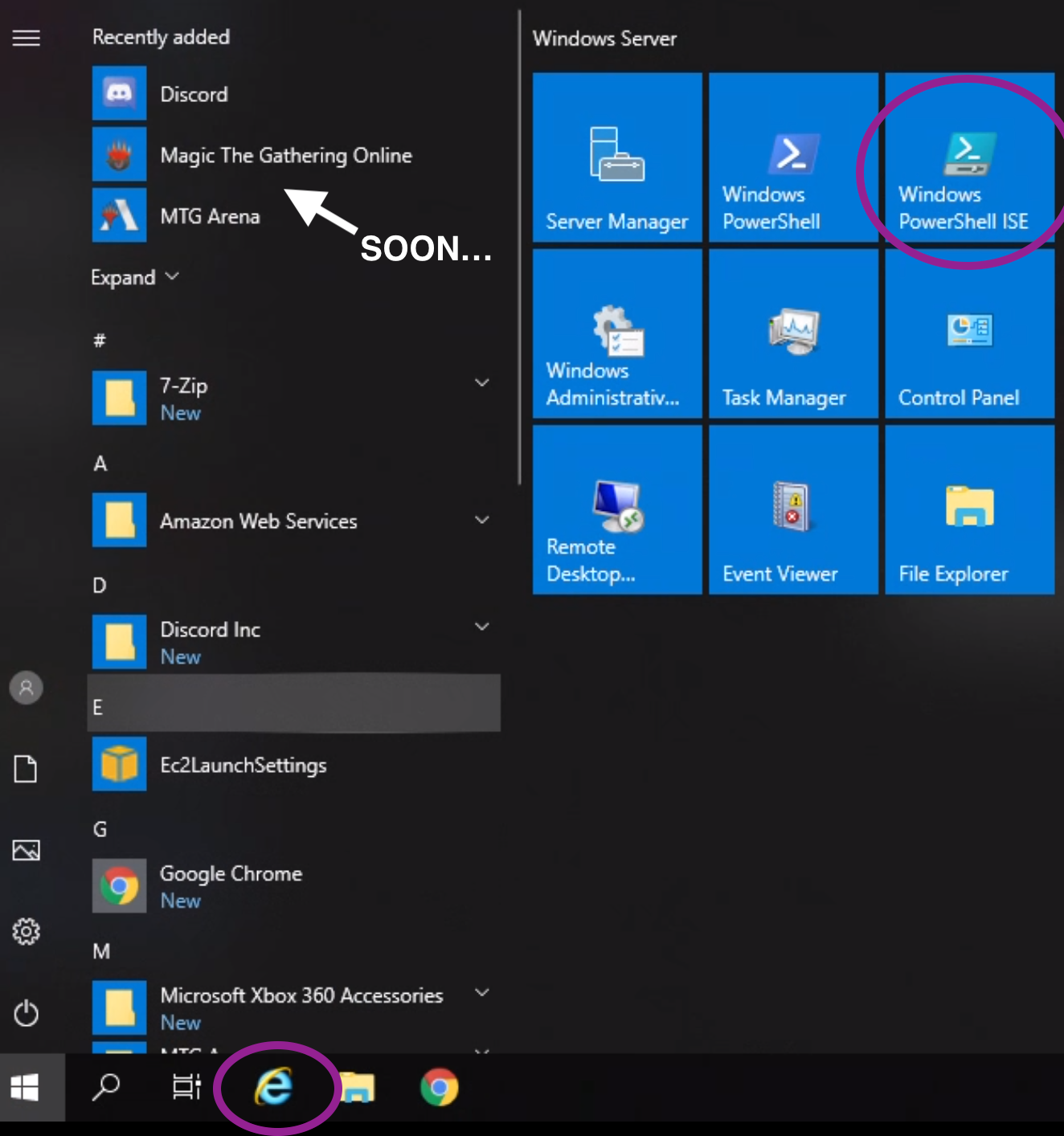Image resolution: width=1064 pixels, height=1136 pixels.
Task: Open the Event Viewer tile
Action: (793, 510)
